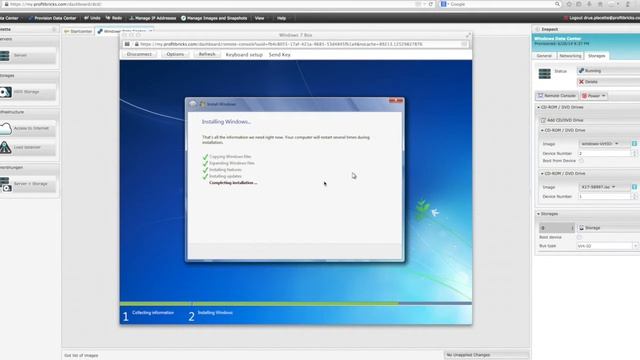This screenshot has width=640, height=360.
Task: Click the Google search field in browser
Action: click(x=500, y=4)
